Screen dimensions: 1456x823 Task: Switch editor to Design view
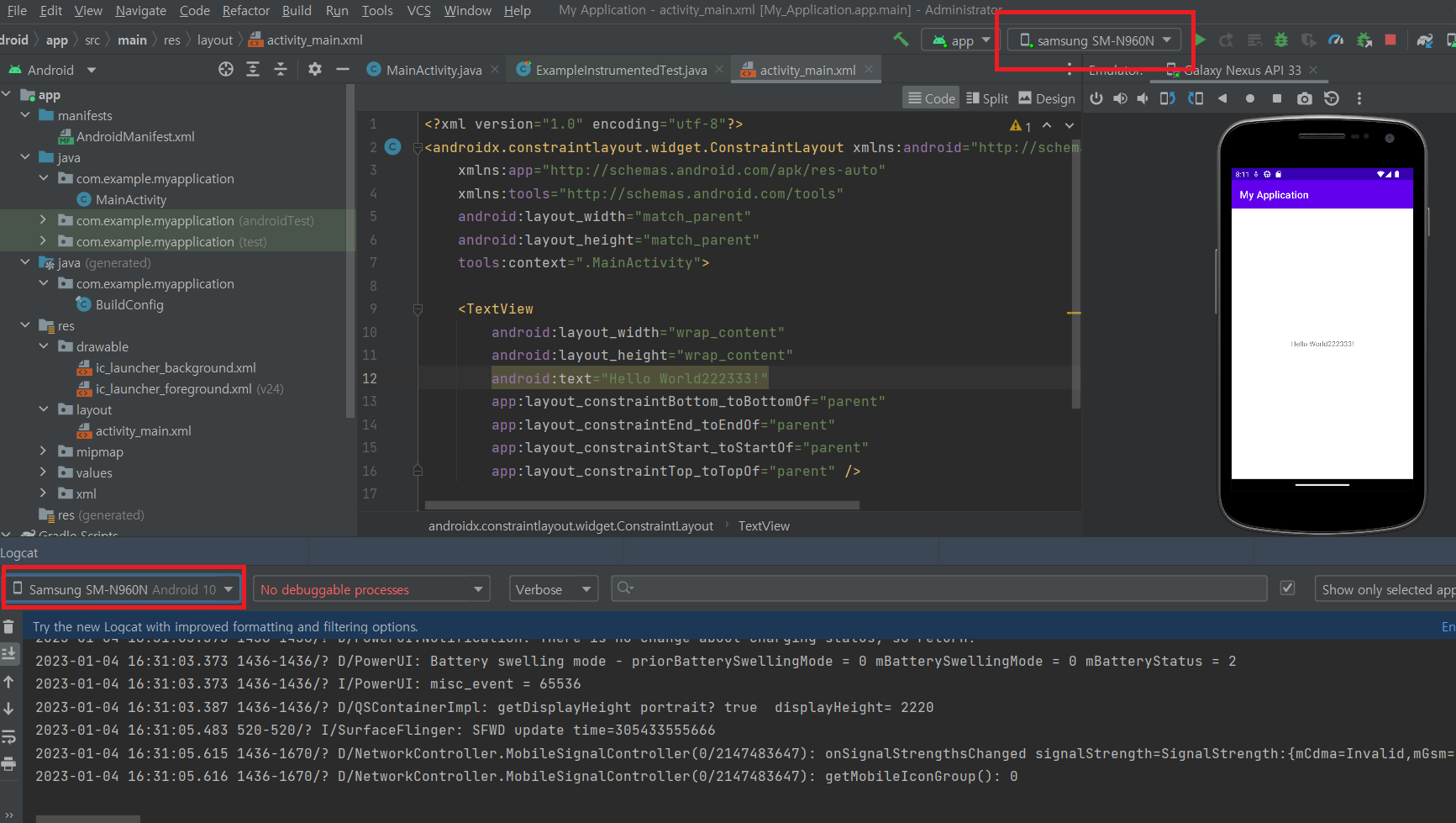[1046, 98]
